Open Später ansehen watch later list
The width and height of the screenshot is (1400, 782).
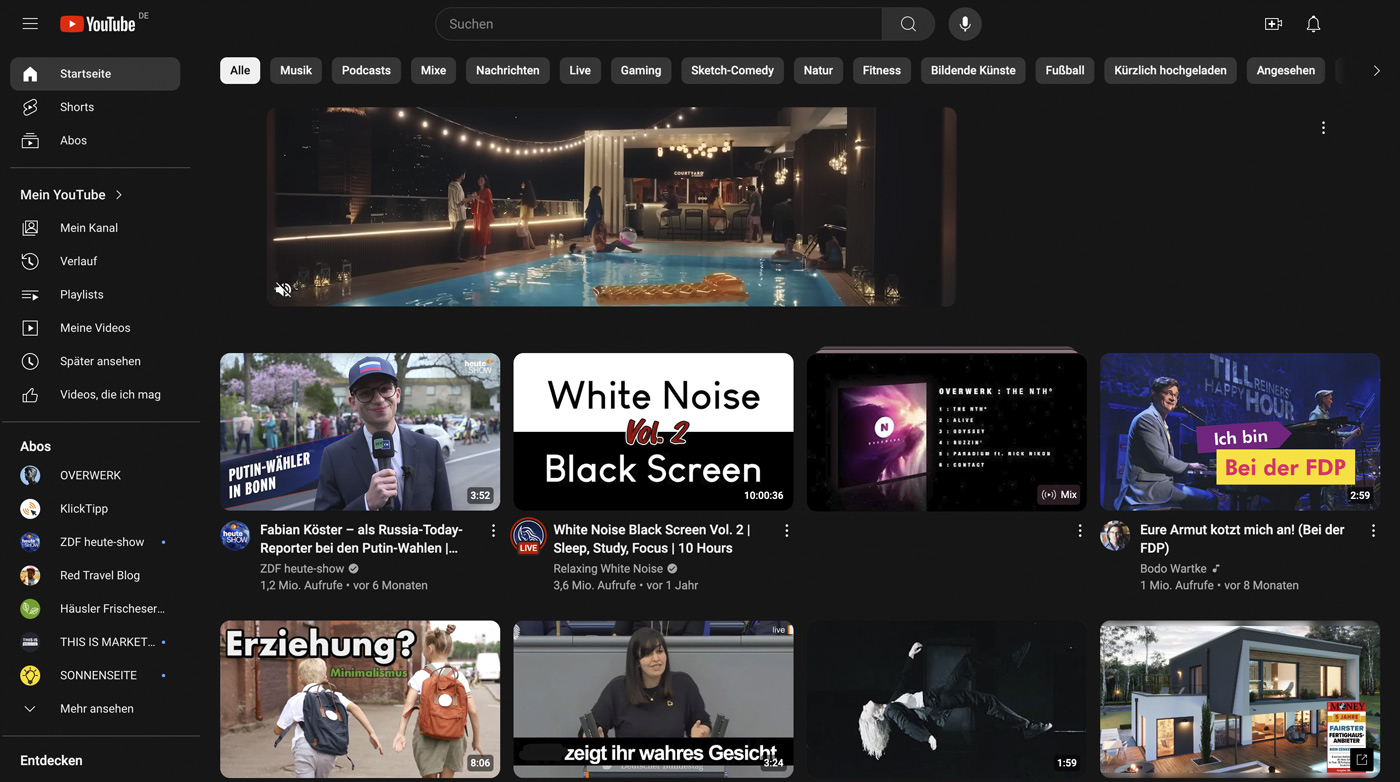tap(99, 361)
